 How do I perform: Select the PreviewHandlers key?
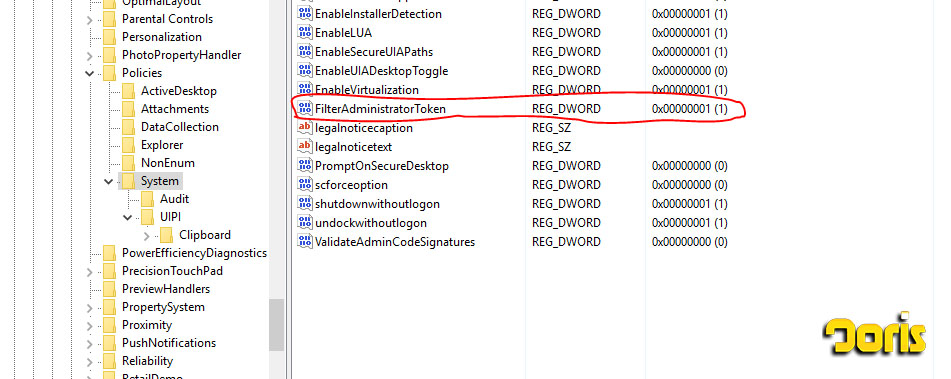[x=166, y=289]
